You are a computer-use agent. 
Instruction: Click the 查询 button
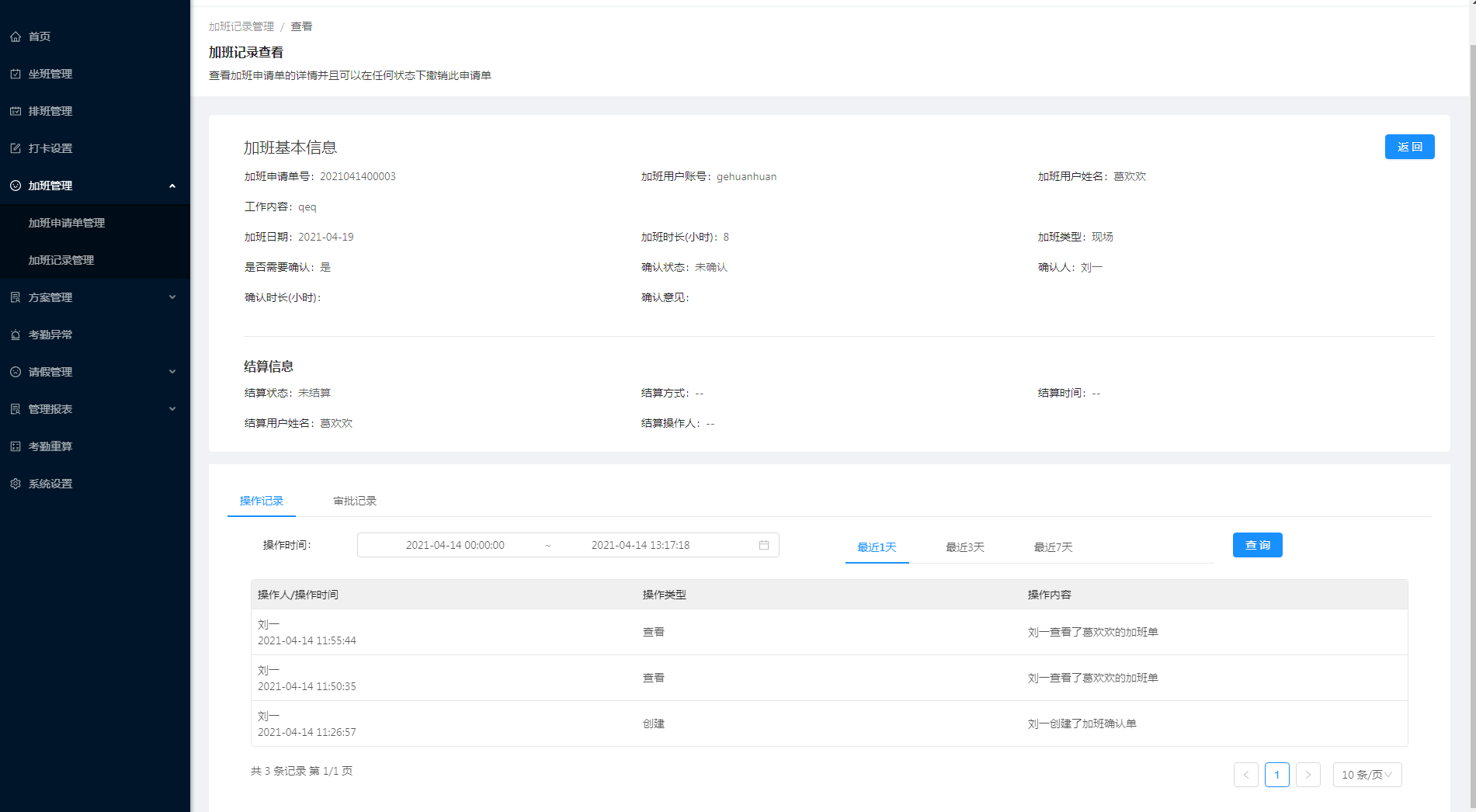pyautogui.click(x=1257, y=545)
